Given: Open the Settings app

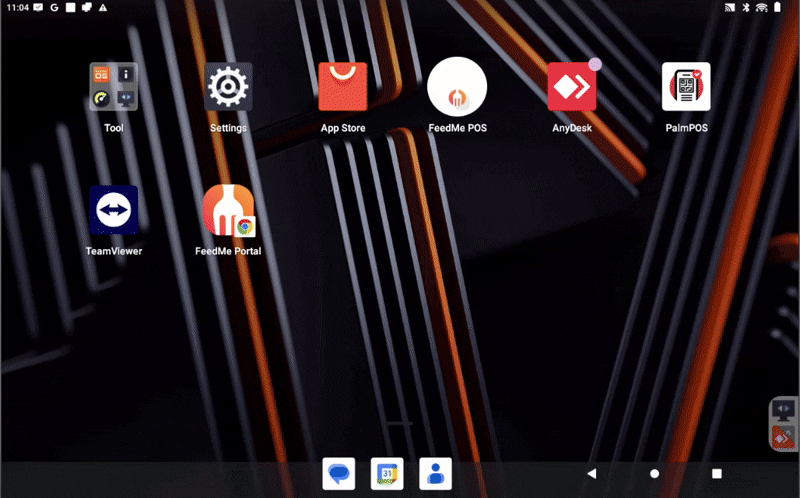Looking at the screenshot, I should pos(228,87).
